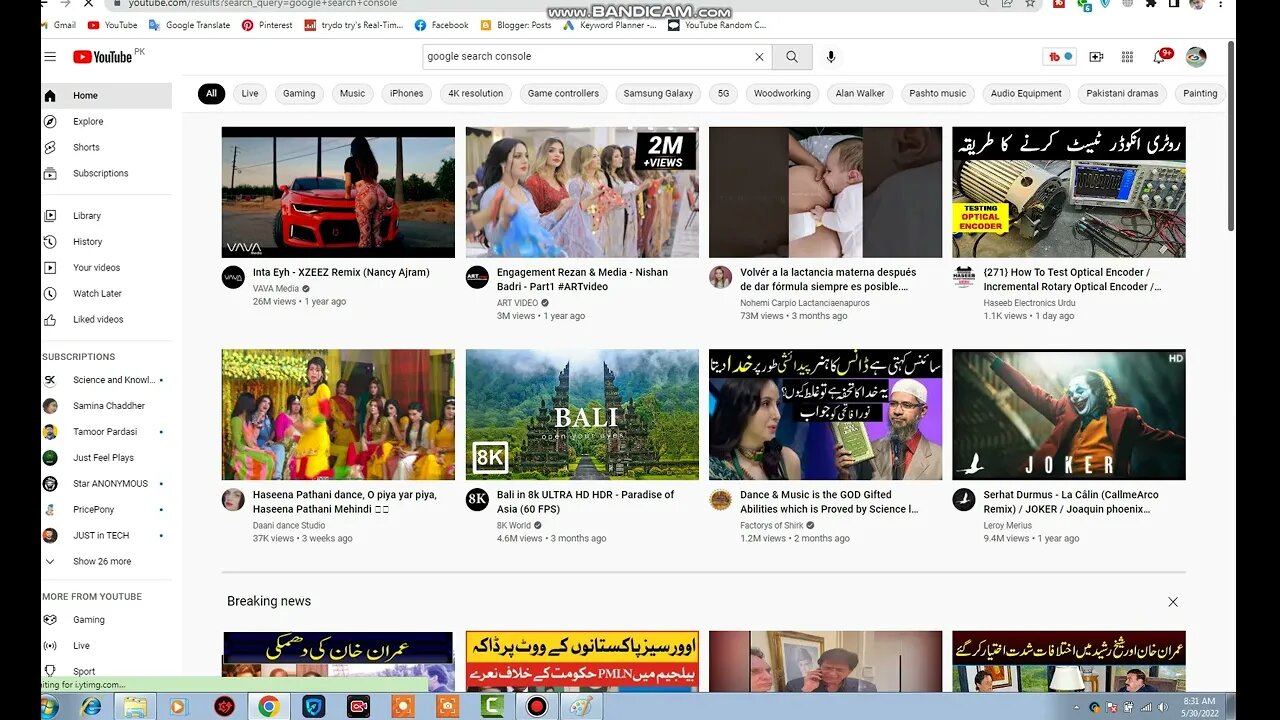
Task: Go to Home in sidebar
Action: pos(106,96)
